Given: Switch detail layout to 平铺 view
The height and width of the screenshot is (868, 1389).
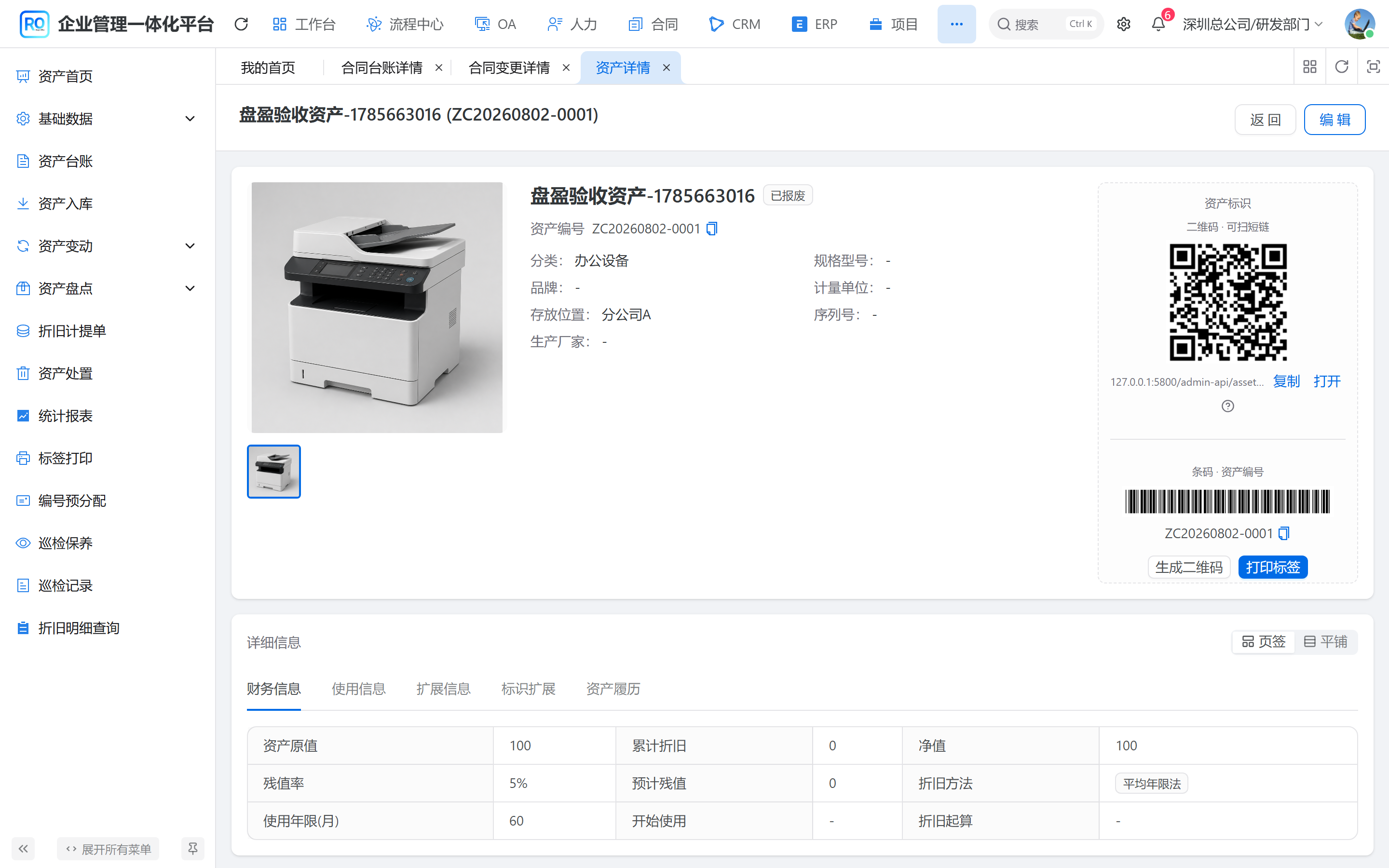Looking at the screenshot, I should [x=1325, y=641].
